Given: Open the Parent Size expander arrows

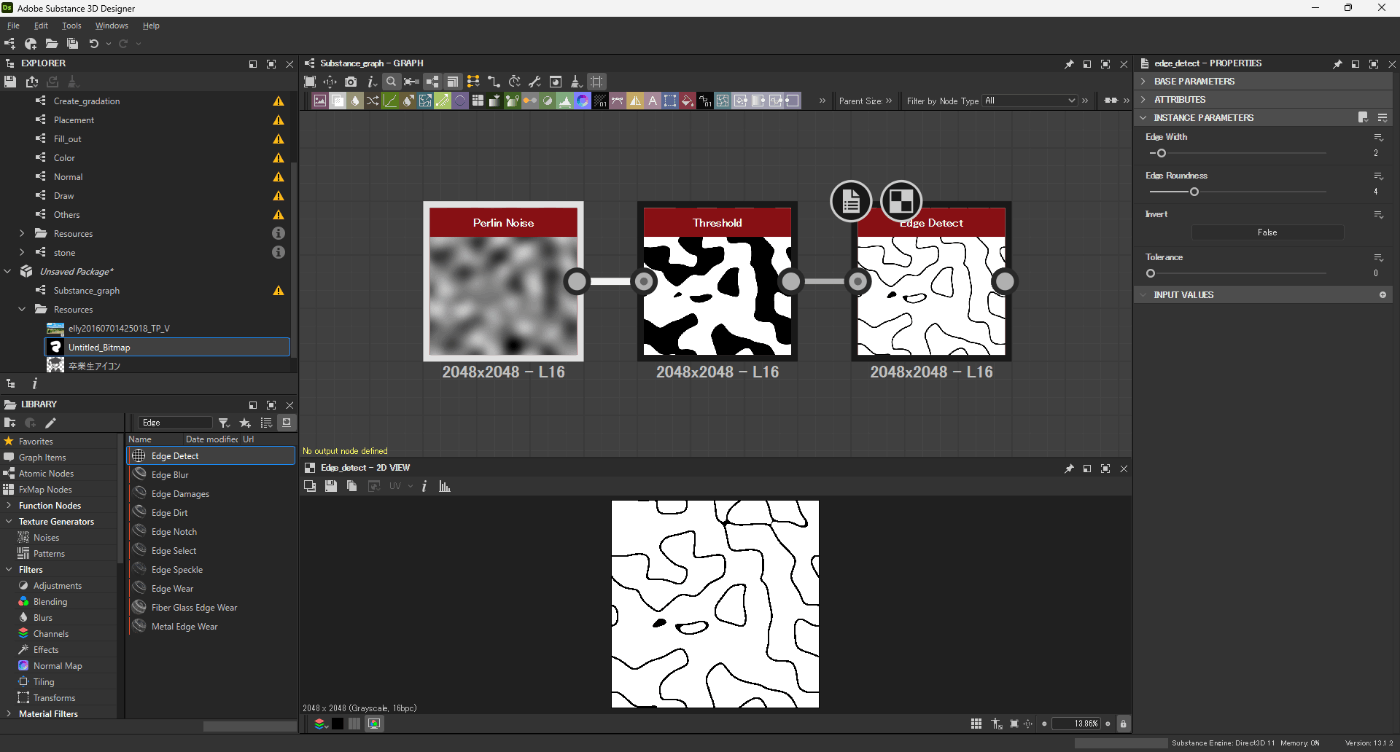Looking at the screenshot, I should click(x=888, y=101).
